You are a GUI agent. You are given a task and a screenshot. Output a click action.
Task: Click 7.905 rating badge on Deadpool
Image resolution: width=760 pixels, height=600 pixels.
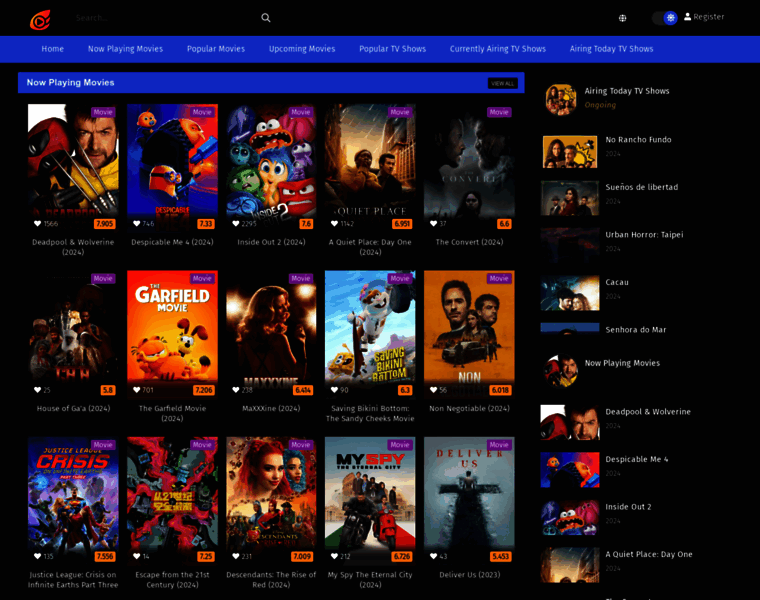coord(105,223)
